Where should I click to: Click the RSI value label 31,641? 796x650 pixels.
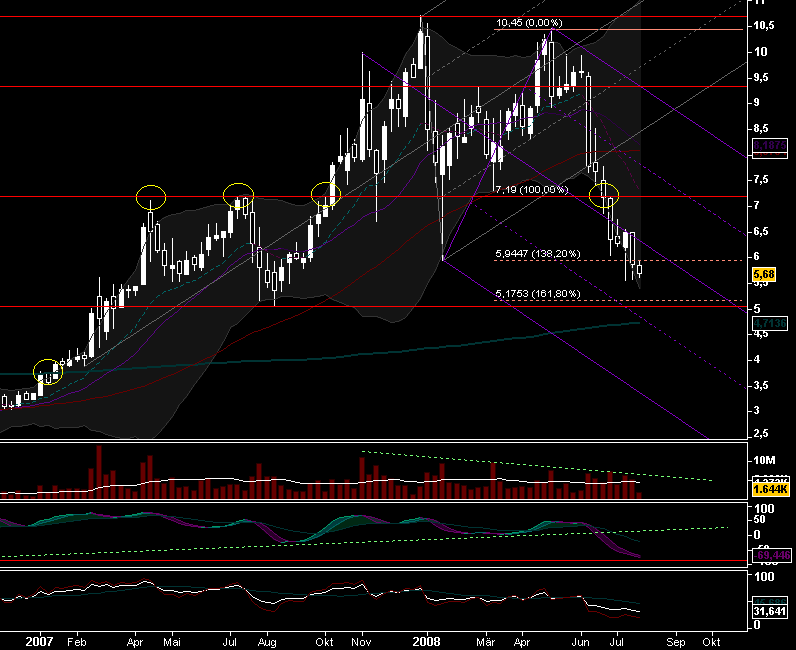point(770,611)
